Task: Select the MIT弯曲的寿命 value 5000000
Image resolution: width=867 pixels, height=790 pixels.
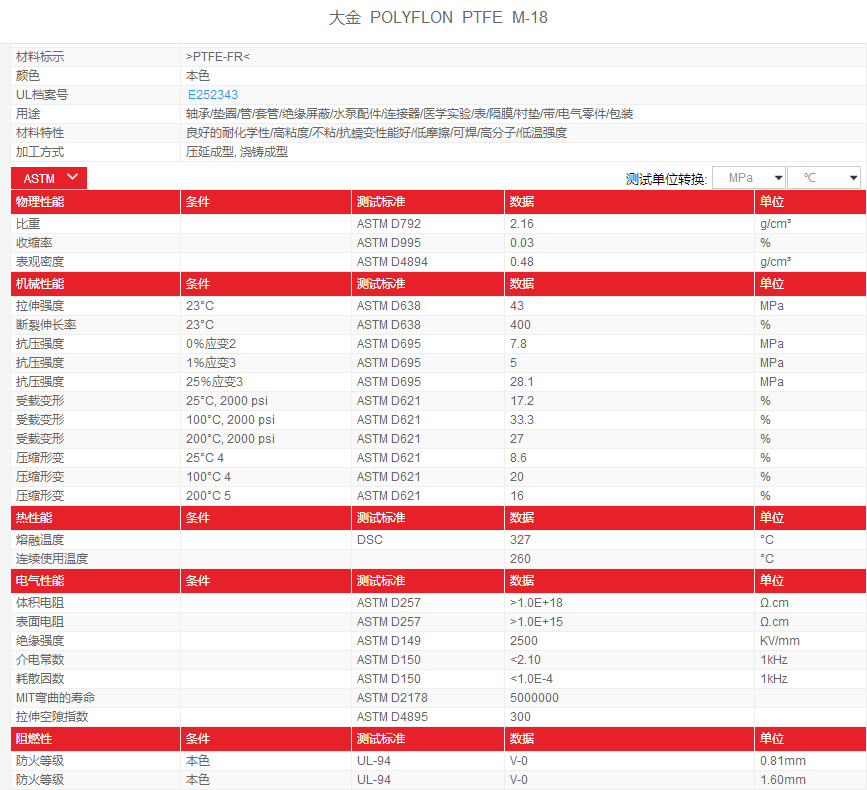Action: coord(534,698)
